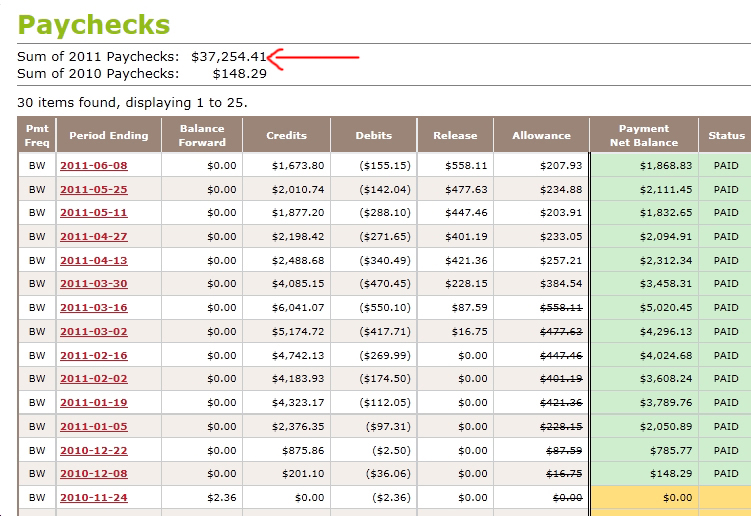
Task: Open the 2011-04-13 paycheck details link
Action: [x=93, y=260]
